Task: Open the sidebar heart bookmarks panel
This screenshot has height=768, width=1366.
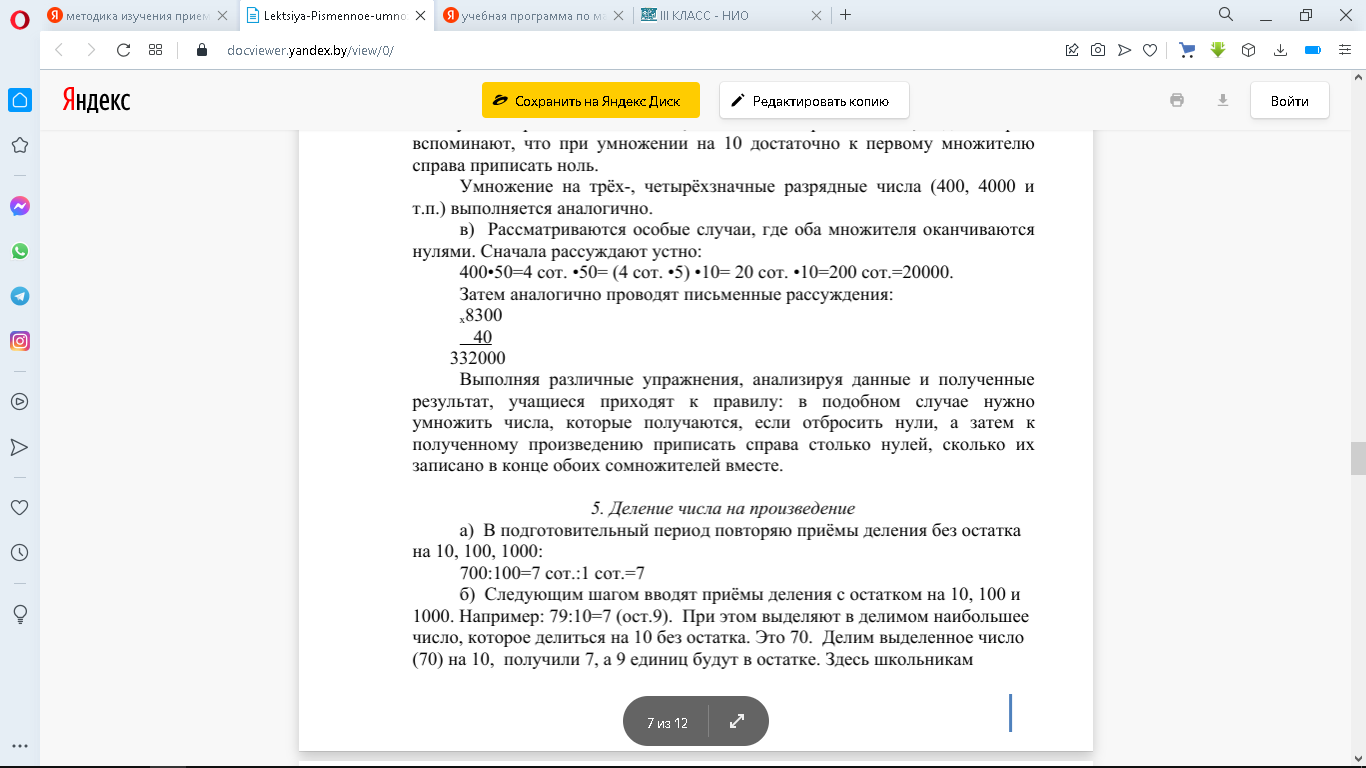Action: (19, 507)
